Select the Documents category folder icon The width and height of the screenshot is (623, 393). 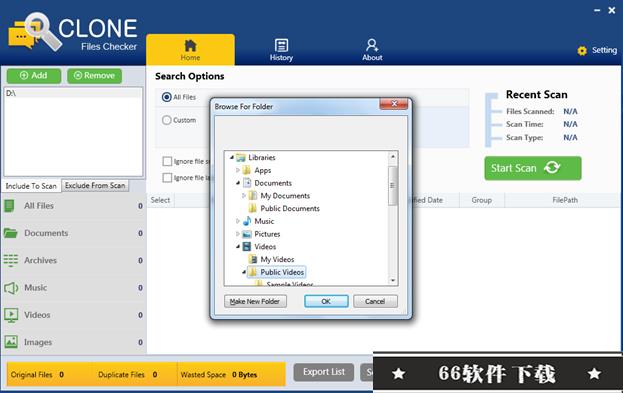[10, 233]
